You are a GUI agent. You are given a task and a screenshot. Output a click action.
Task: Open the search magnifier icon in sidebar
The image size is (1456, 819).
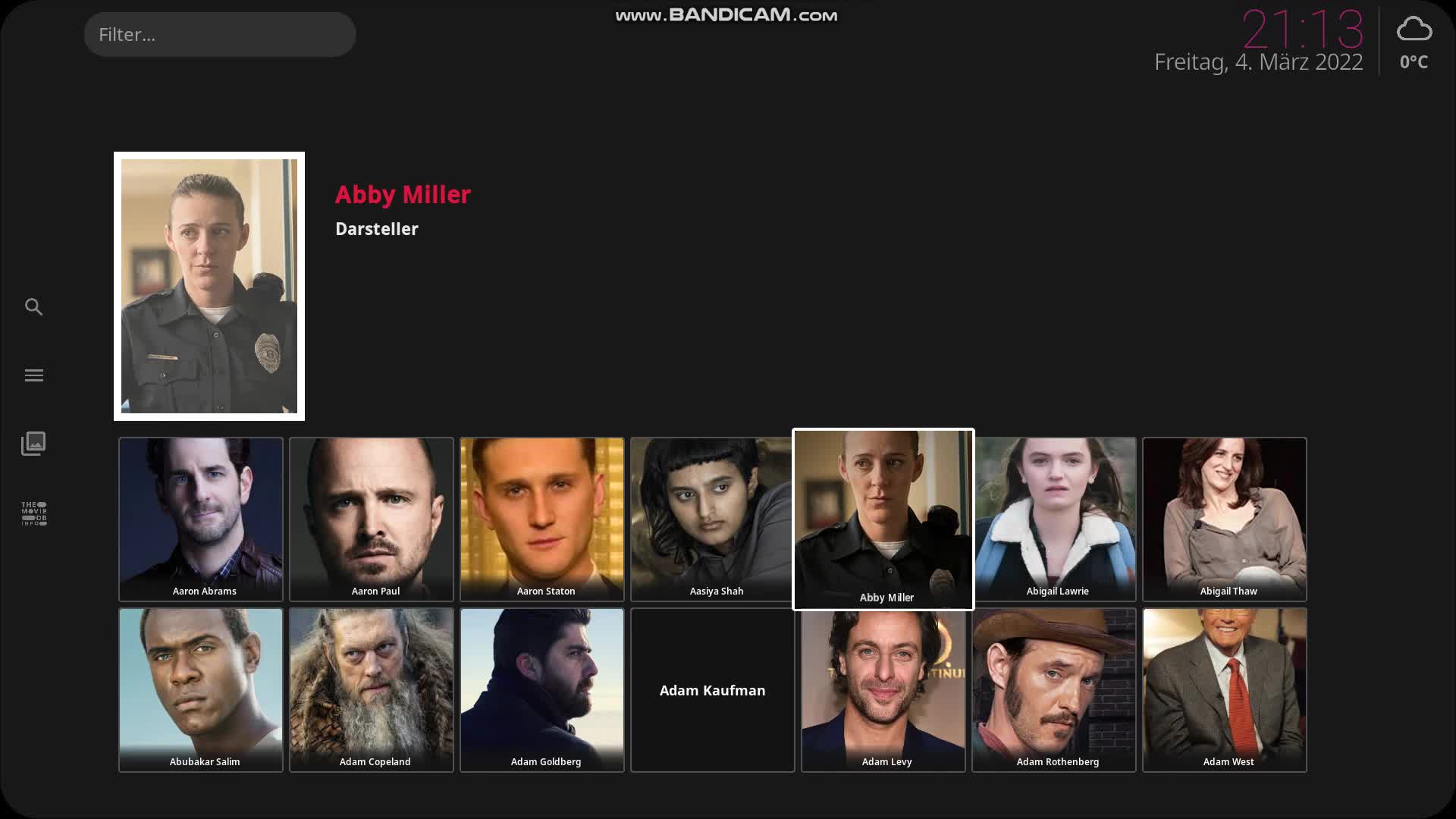point(33,307)
